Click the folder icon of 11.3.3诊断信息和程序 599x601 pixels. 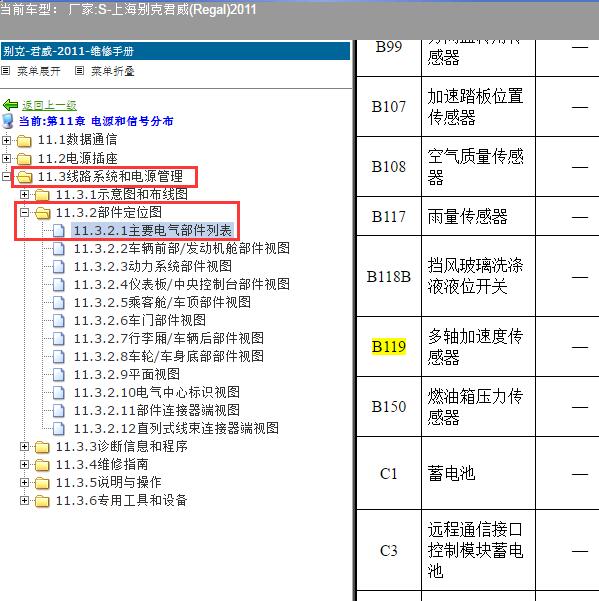42,447
